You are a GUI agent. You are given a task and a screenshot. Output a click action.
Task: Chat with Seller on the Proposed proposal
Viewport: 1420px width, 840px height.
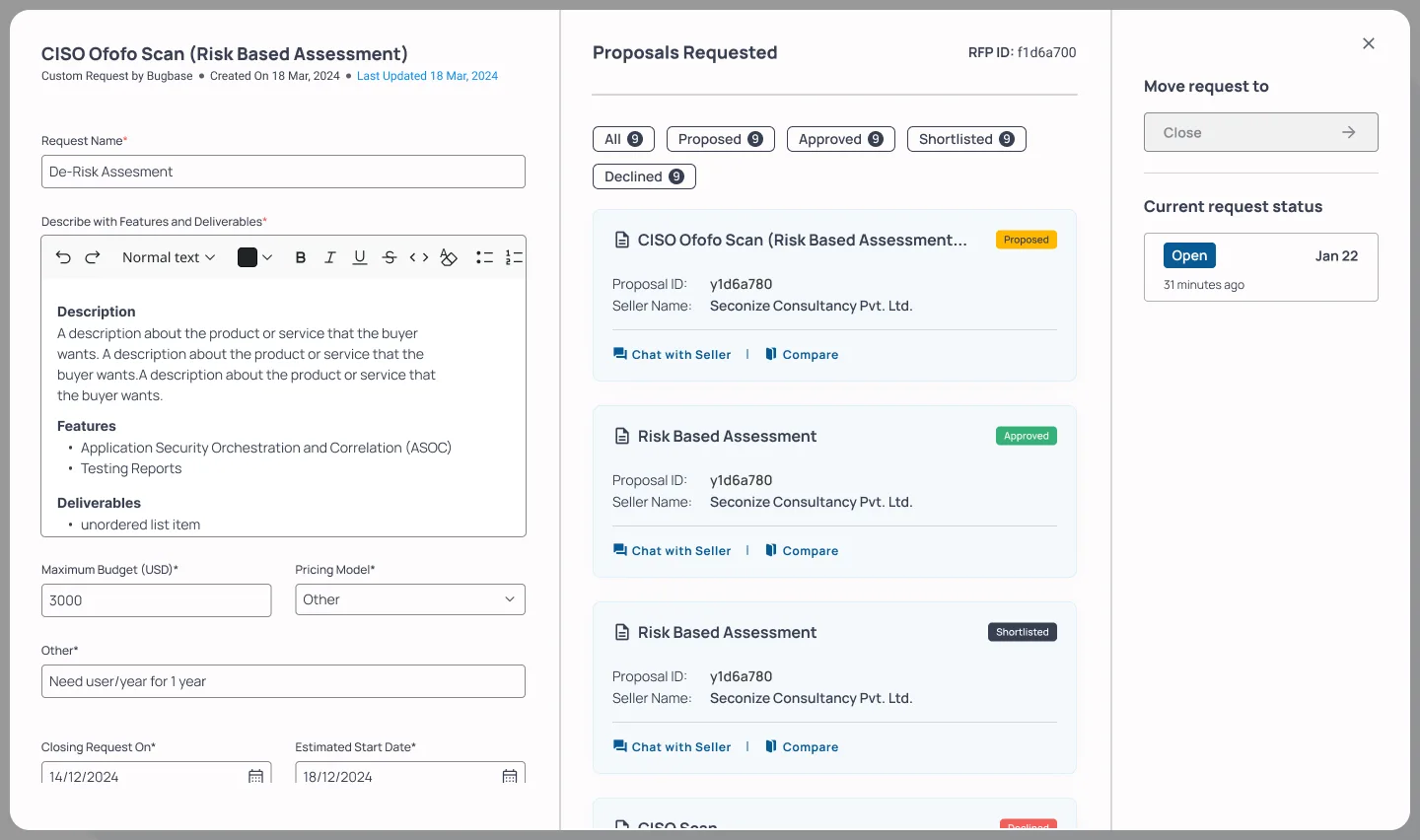pos(673,355)
